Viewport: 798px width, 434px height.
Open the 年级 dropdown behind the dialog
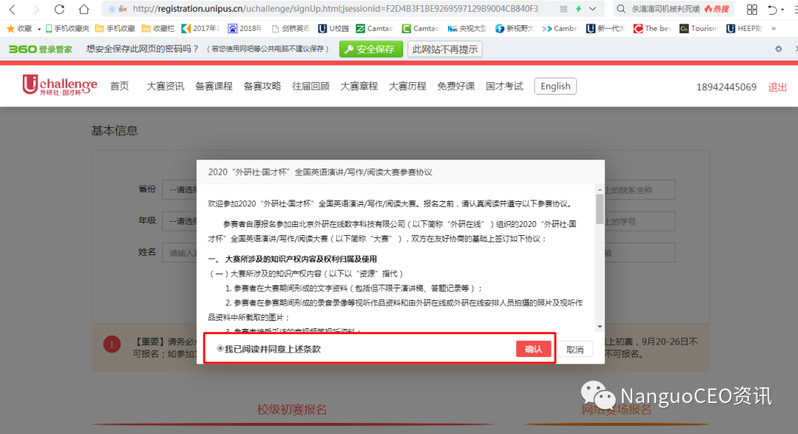coord(180,221)
